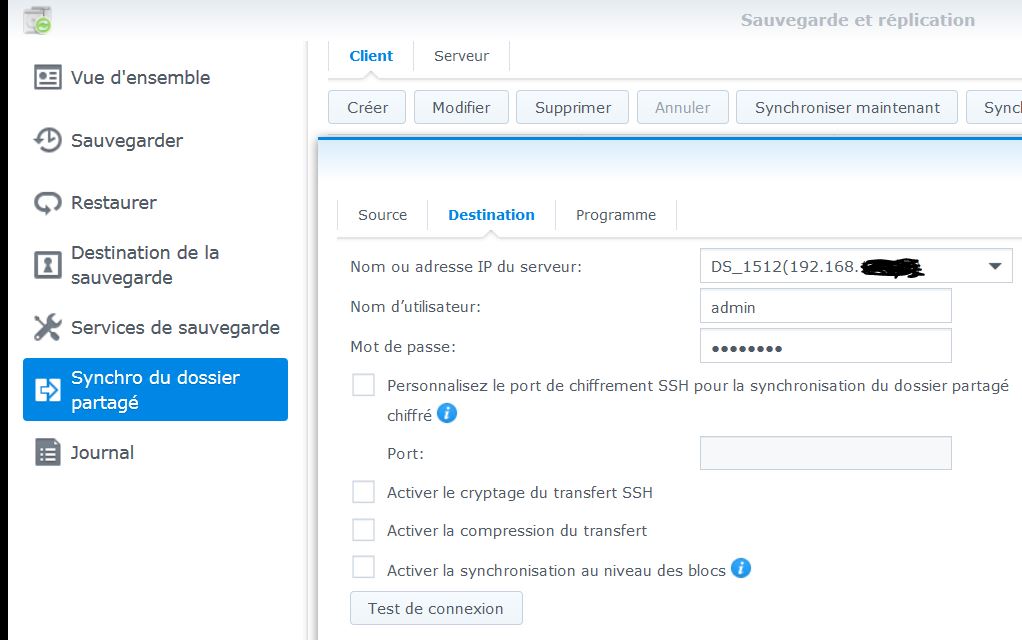This screenshot has height=640, width=1022.
Task: Enable custom SSH encryption port checkbox
Action: 363,385
